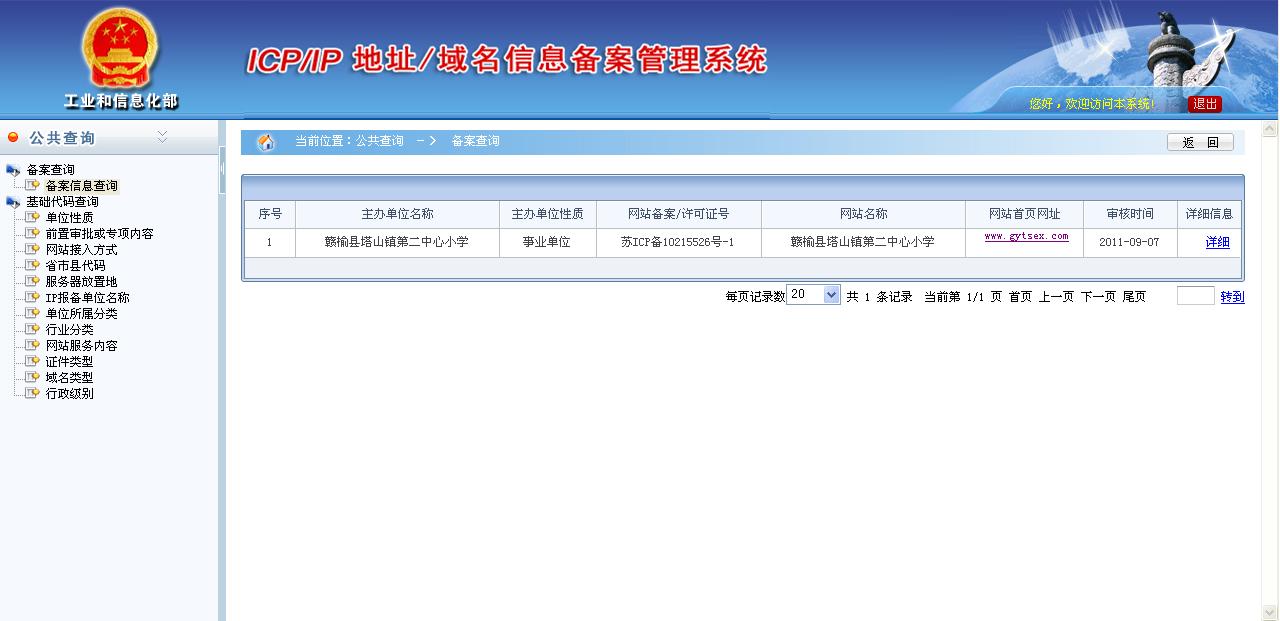Image resolution: width=1280 pixels, height=621 pixels.
Task: Click the icon beside 省市县代码
Action: pyautogui.click(x=33, y=265)
